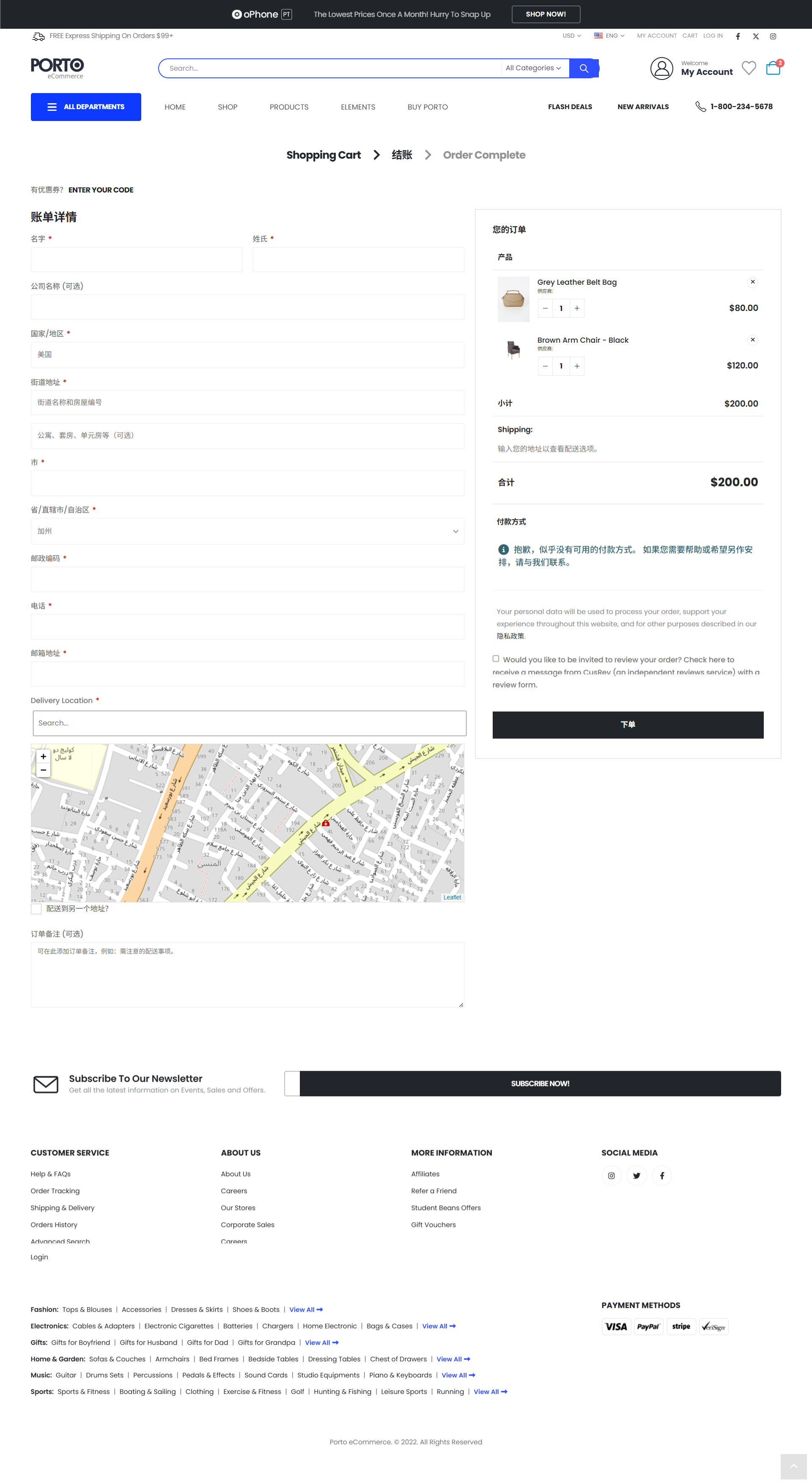Expand the All Categories search dropdown
812x1482 pixels.
point(533,68)
